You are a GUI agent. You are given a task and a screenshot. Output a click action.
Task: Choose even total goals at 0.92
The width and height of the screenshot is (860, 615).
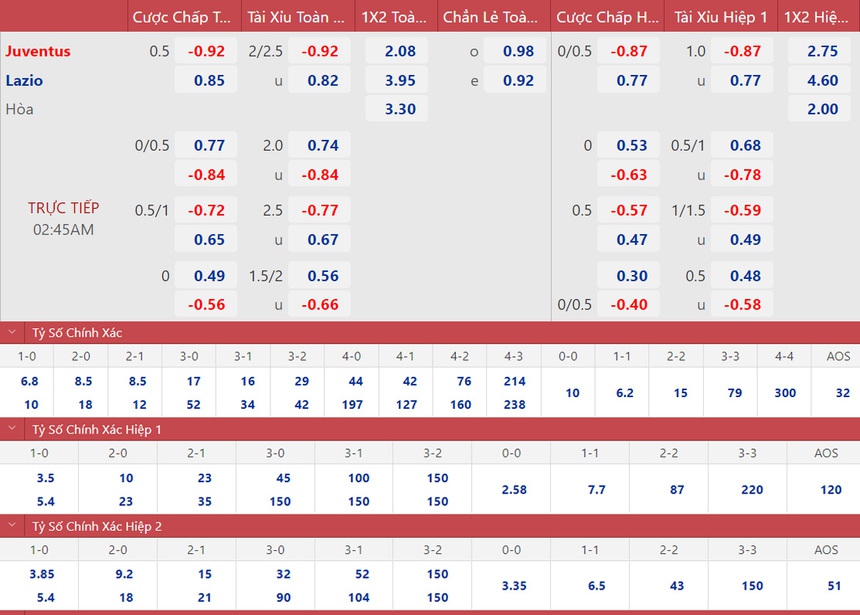pos(518,80)
